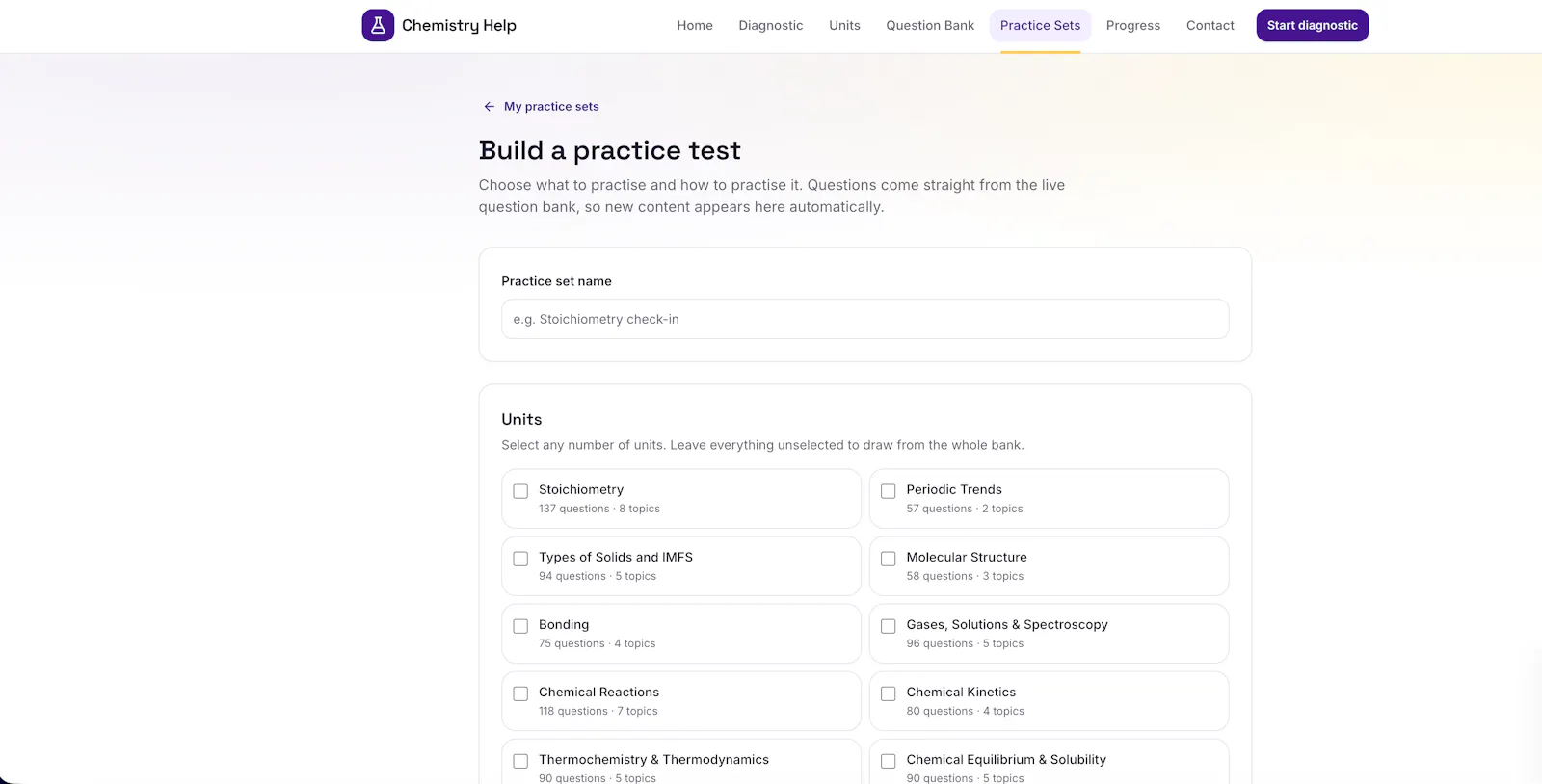Open the Home nav item
1542x784 pixels.
point(695,26)
